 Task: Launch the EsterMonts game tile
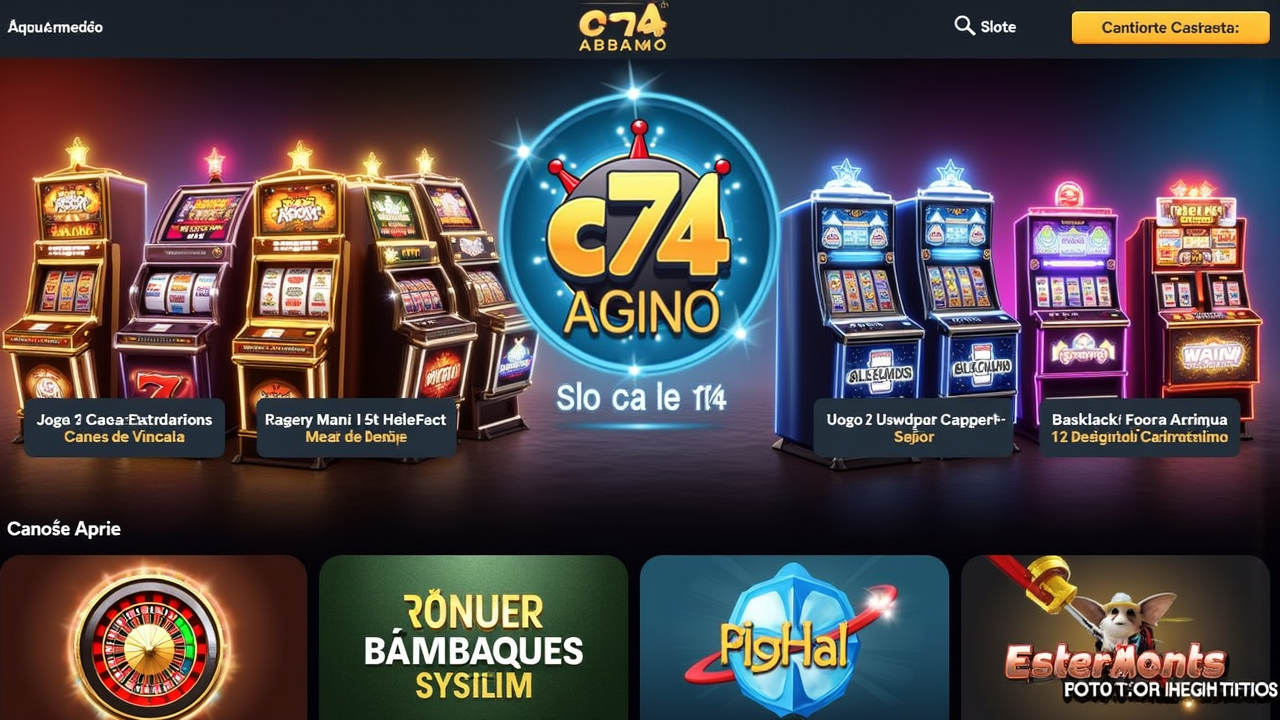(x=1115, y=638)
